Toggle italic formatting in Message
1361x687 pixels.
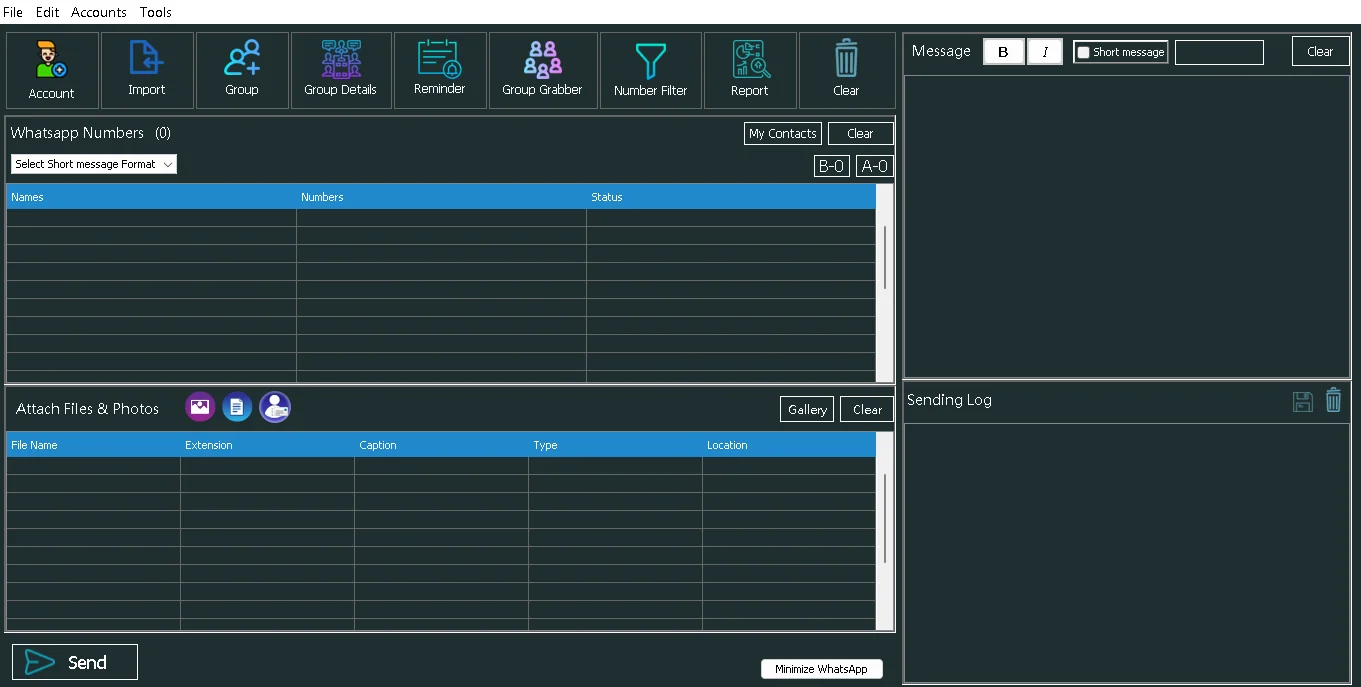pos(1045,52)
